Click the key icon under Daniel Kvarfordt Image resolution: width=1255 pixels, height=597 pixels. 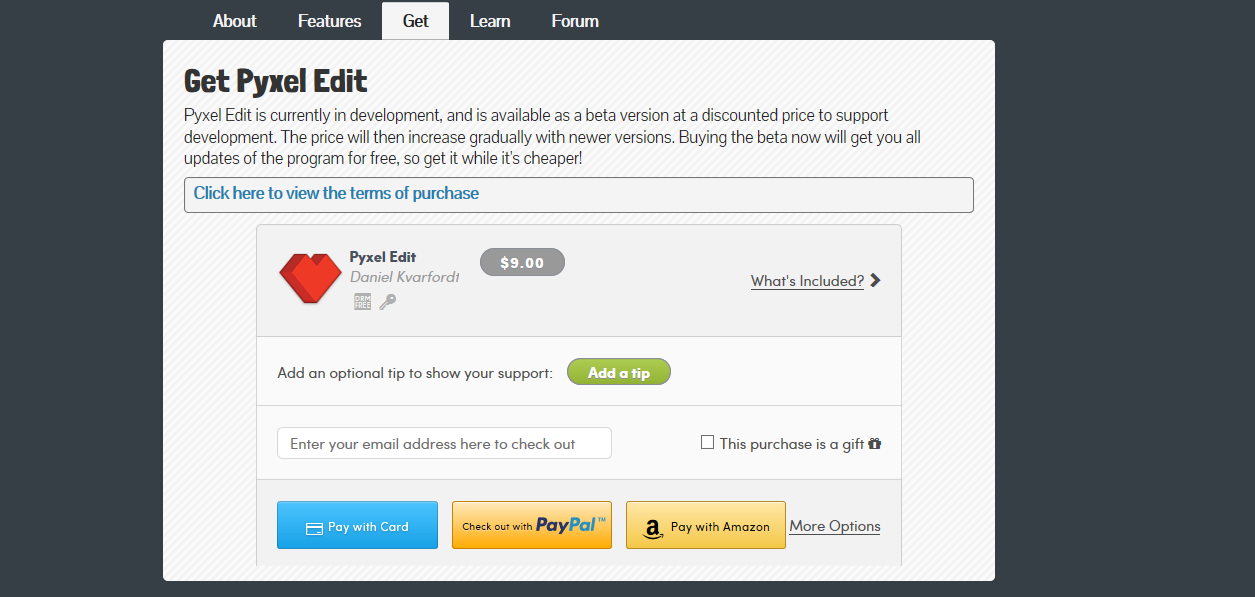click(x=387, y=301)
